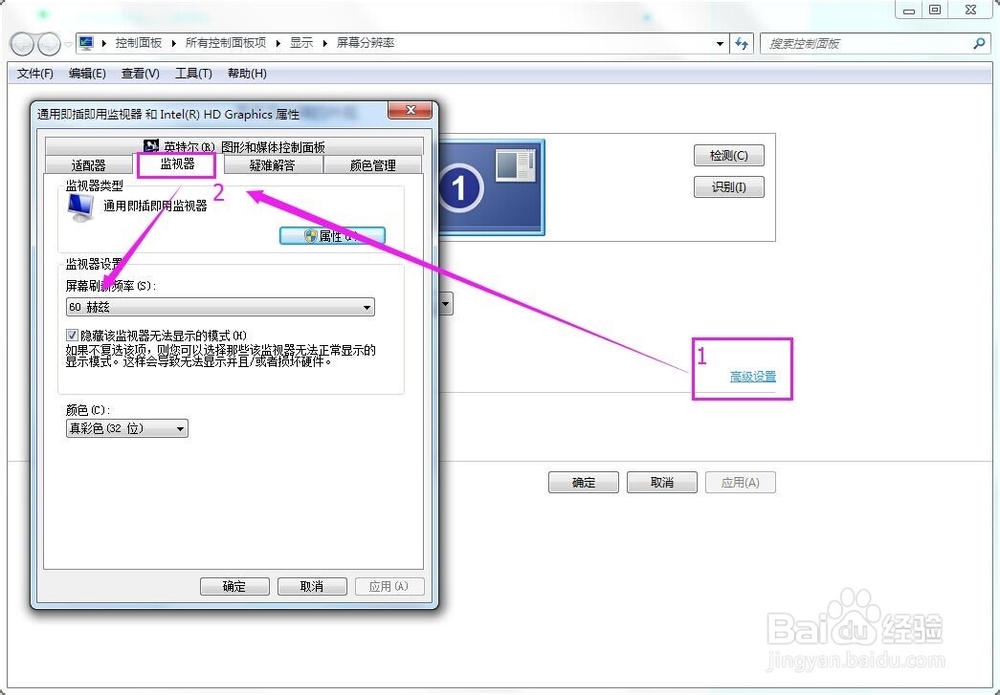The height and width of the screenshot is (695, 1000).
Task: Toggle 隐藏该监视器无法显示的模式 checkbox
Action: 72,335
